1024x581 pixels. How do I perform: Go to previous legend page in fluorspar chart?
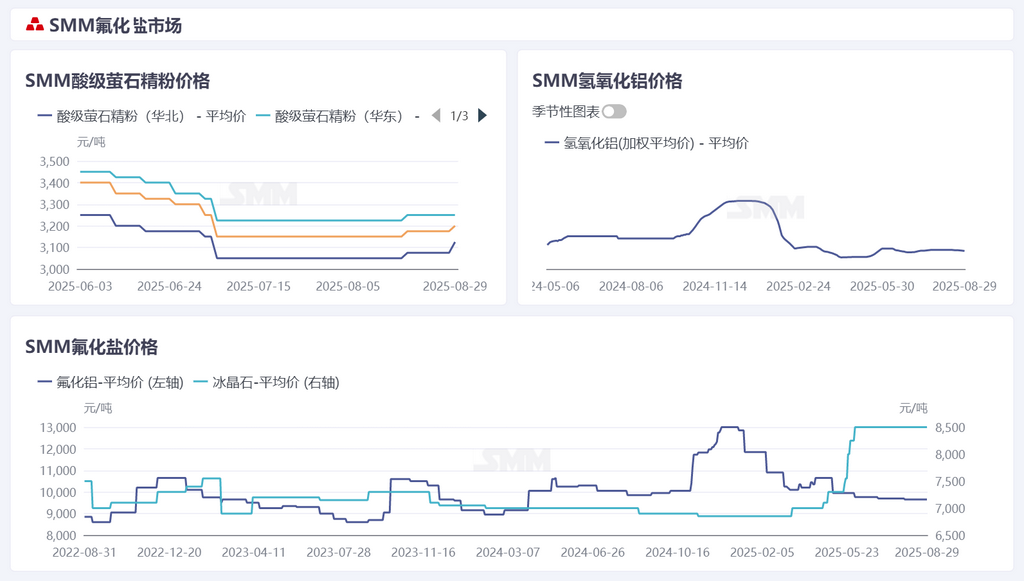[436, 116]
